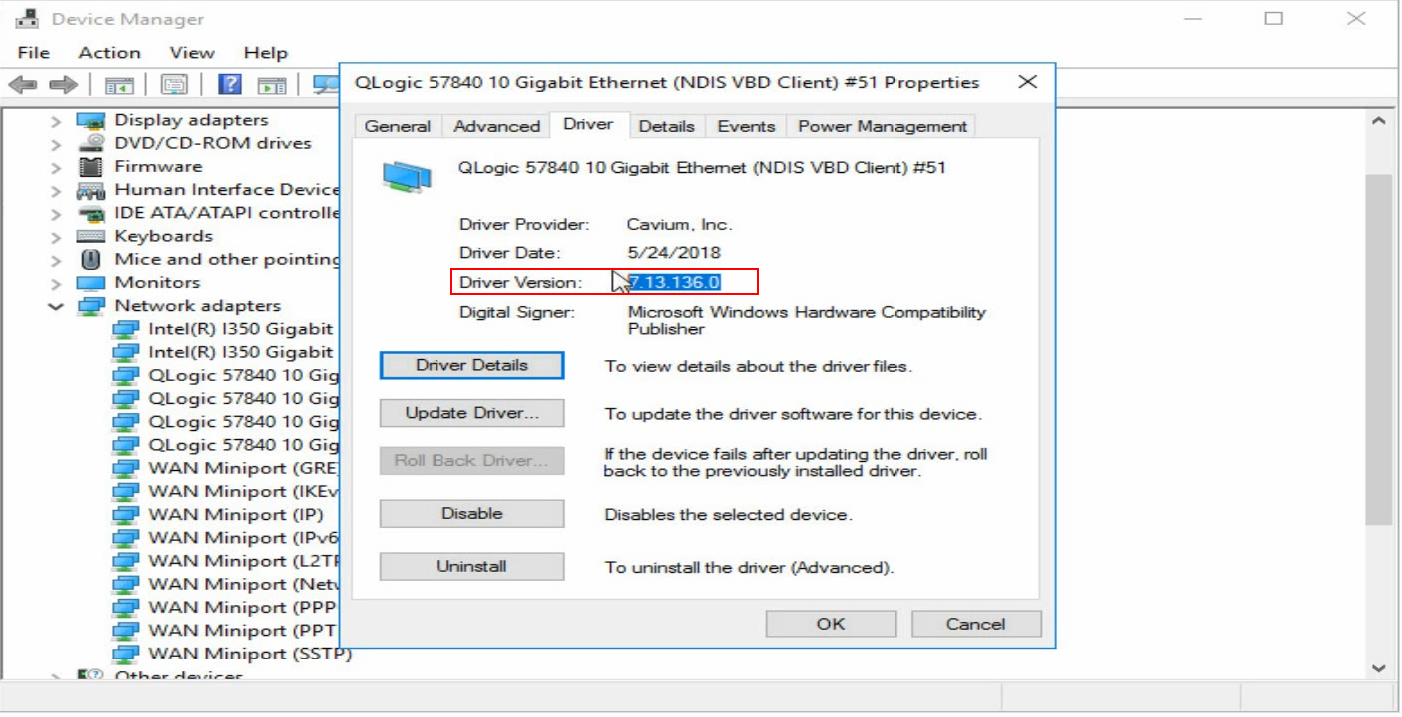1402x717 pixels.
Task: Click the QLogic adapter icon in Properties dialog
Action: click(x=407, y=177)
